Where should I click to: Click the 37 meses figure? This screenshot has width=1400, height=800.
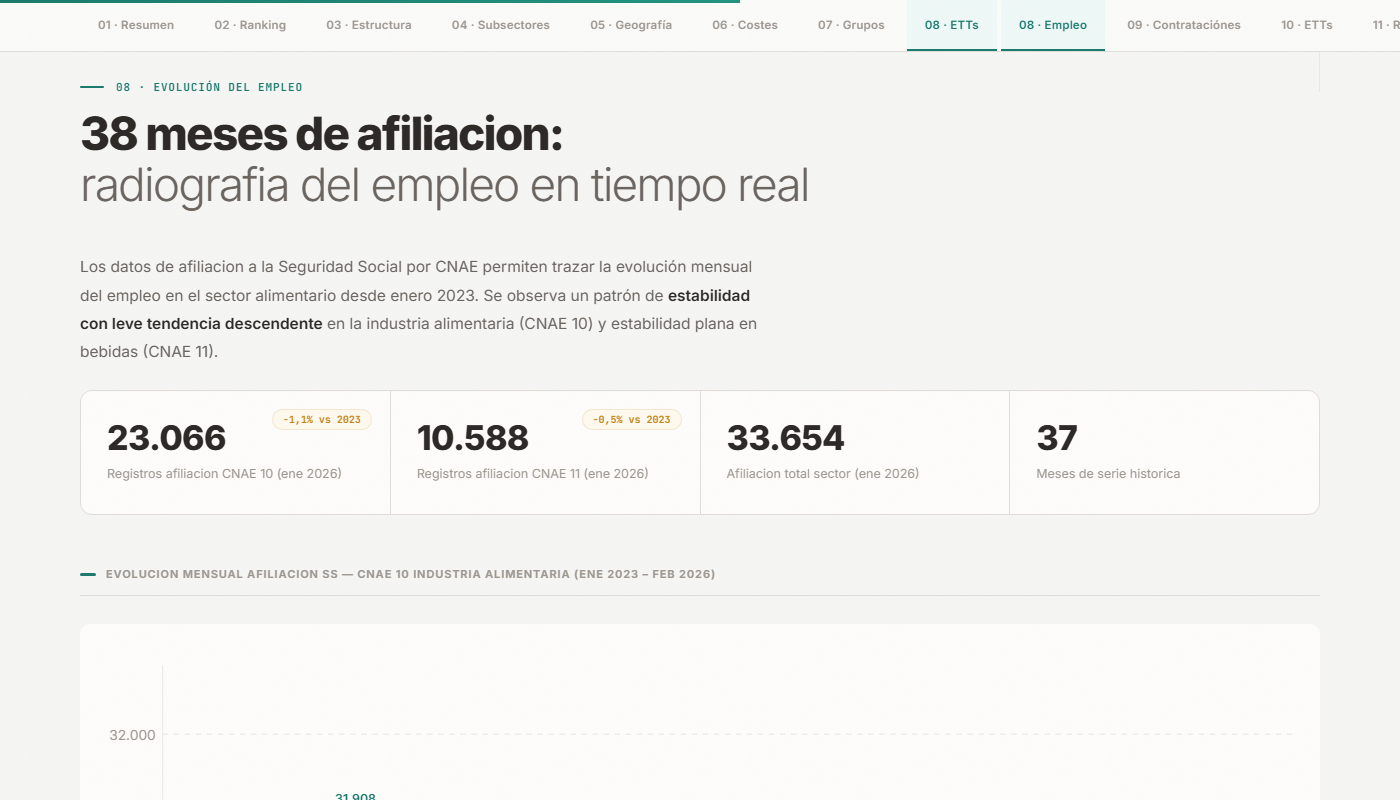tap(1057, 438)
